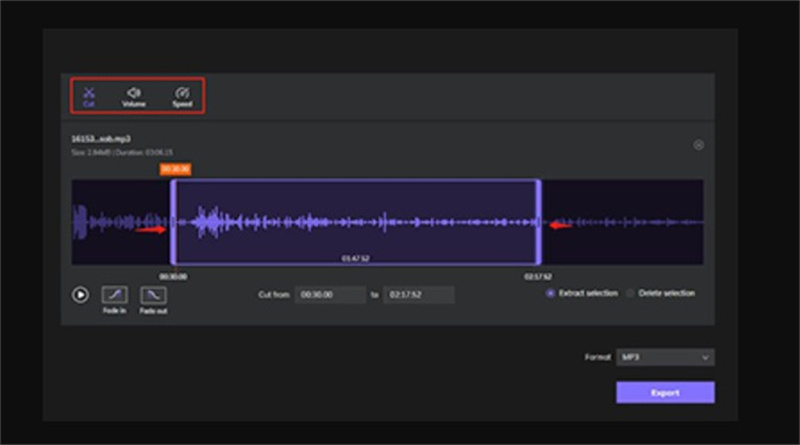Open the Volume tool

click(x=133, y=95)
